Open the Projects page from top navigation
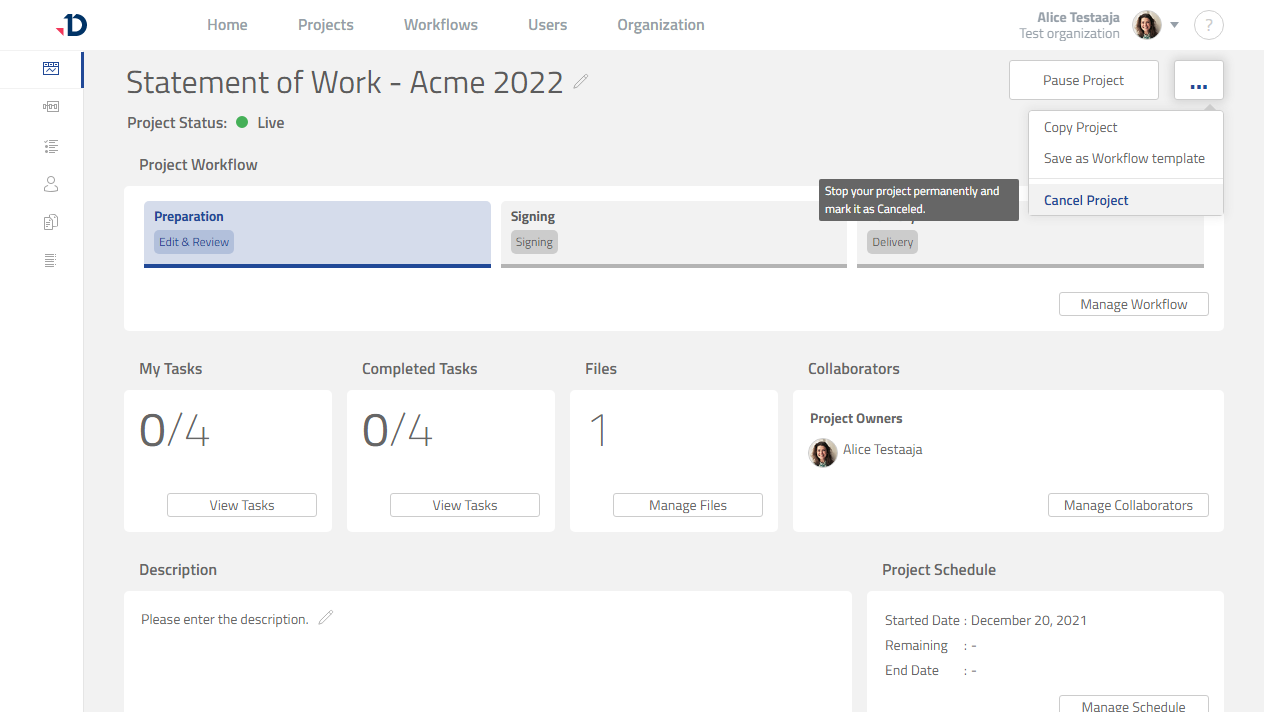This screenshot has height=712, width=1264. tap(325, 24)
